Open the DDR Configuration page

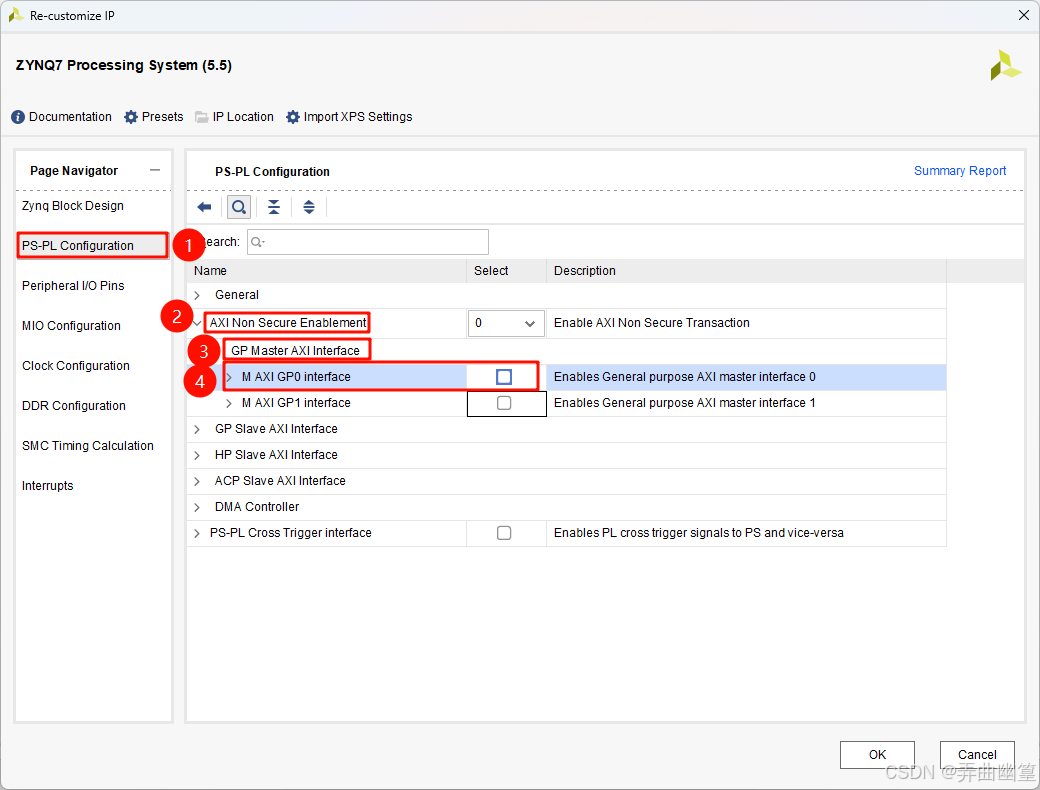74,405
